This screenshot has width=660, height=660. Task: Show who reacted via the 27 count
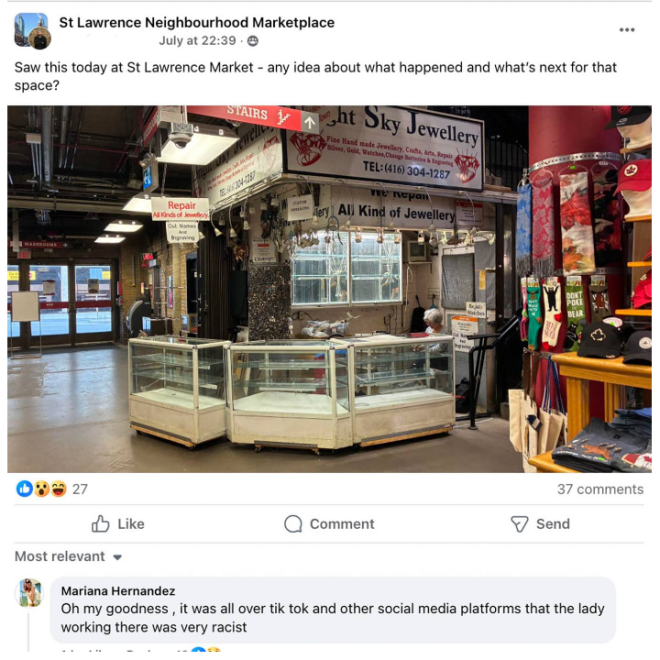pyautogui.click(x=80, y=489)
